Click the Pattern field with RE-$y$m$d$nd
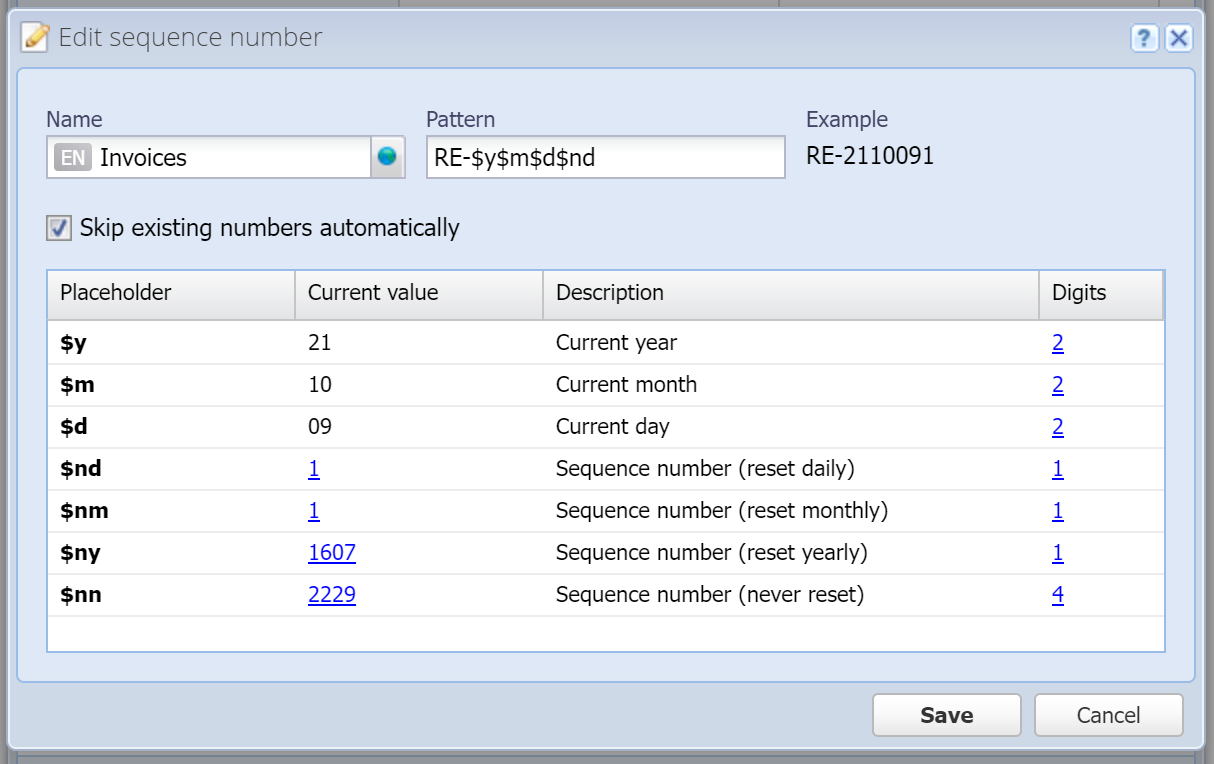The width and height of the screenshot is (1214, 764). coord(605,157)
